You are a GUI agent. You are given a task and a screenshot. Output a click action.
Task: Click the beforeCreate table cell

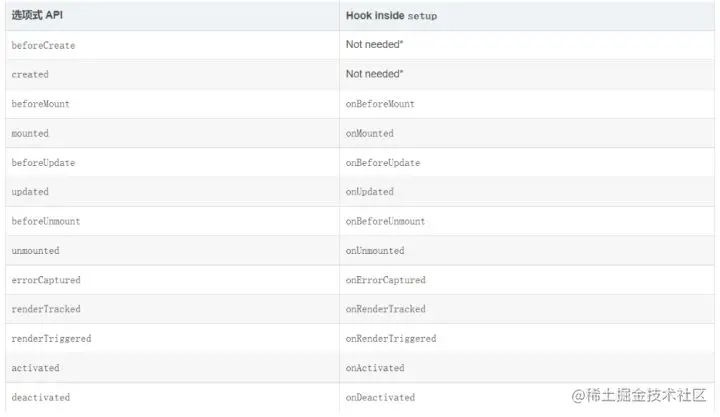tap(172, 45)
